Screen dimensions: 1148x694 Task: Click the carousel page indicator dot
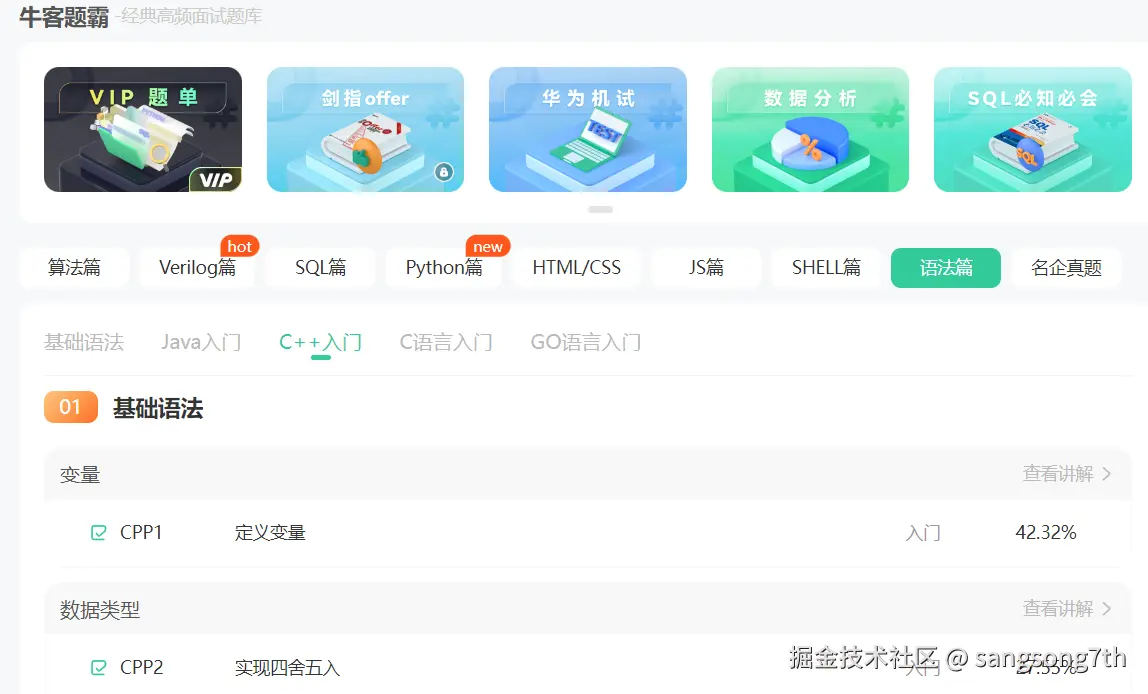point(600,209)
